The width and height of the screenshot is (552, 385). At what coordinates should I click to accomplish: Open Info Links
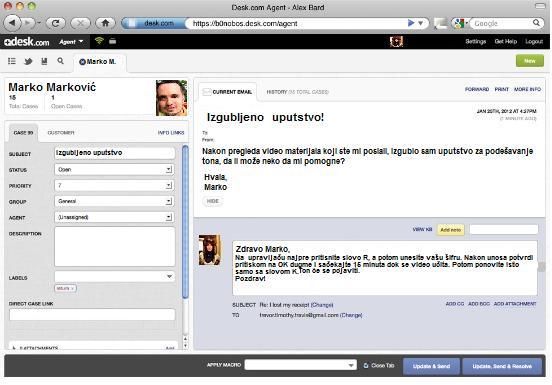[x=171, y=133]
